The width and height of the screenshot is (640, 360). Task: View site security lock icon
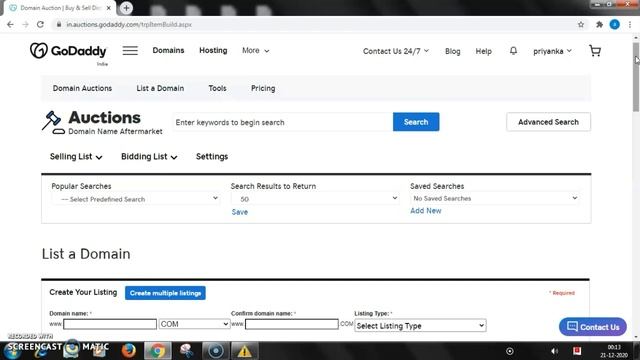point(59,24)
